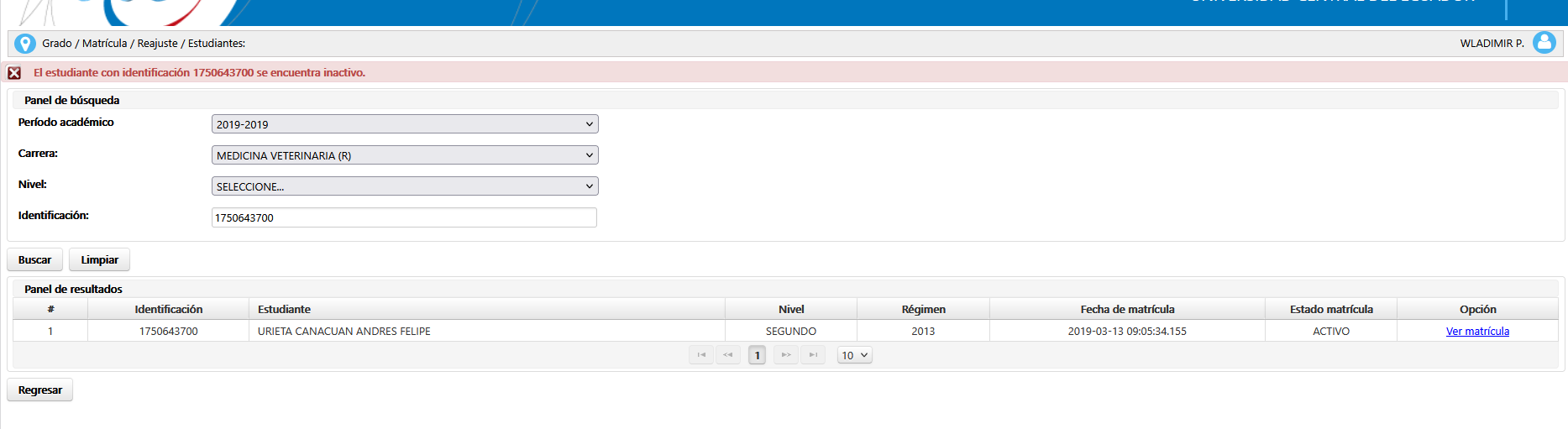Go to last results page

(813, 355)
